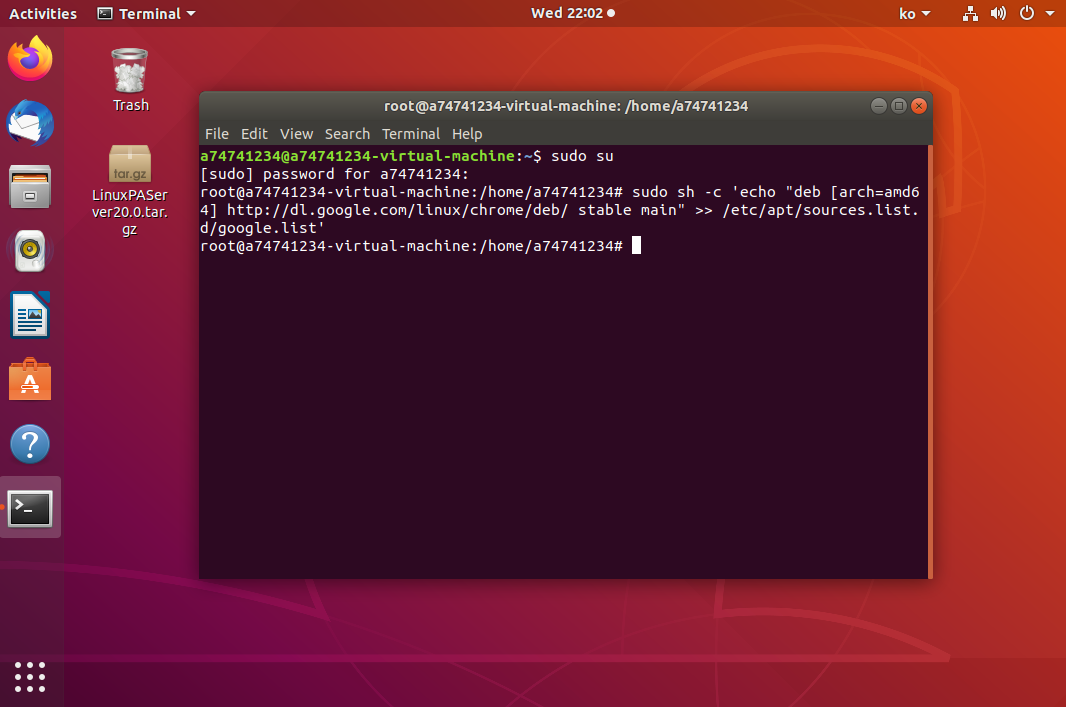Launch Firefox from the dock
The width and height of the screenshot is (1066, 707).
[30, 58]
